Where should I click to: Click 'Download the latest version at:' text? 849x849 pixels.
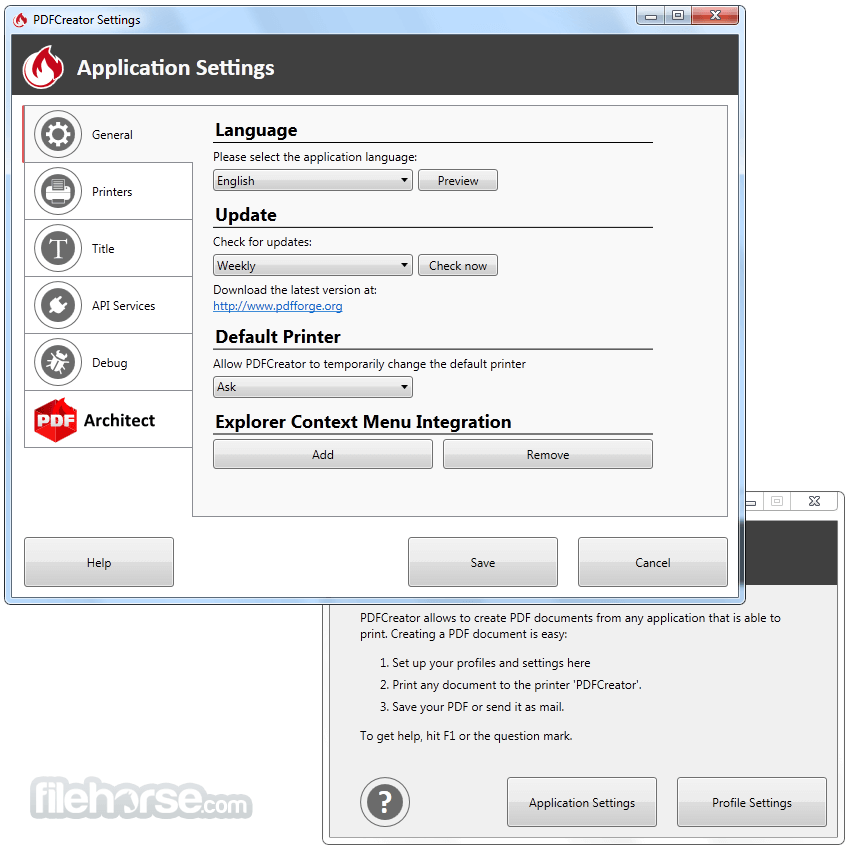295,290
